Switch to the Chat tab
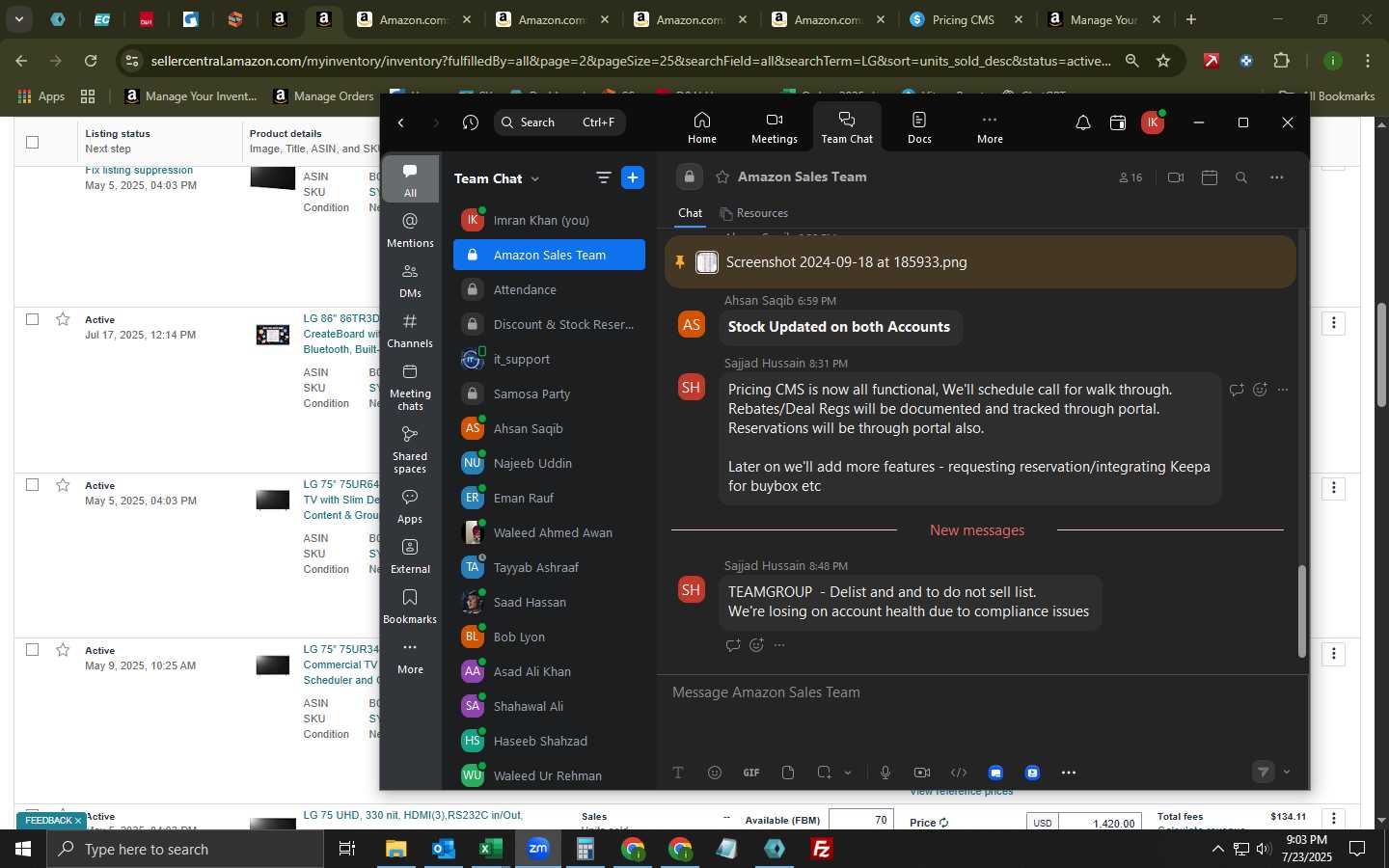1389x868 pixels. point(690,213)
